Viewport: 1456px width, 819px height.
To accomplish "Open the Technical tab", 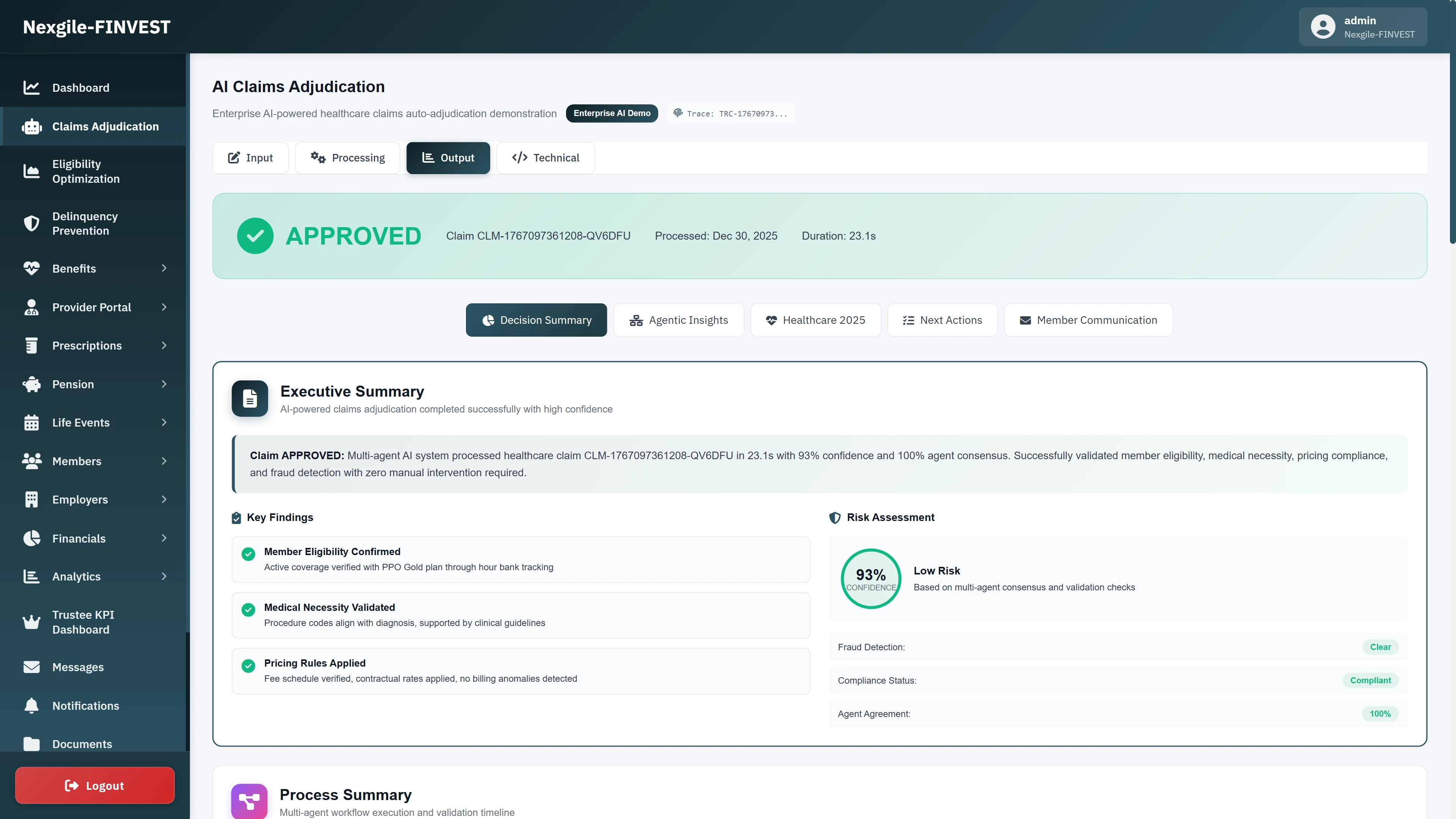I will [545, 158].
